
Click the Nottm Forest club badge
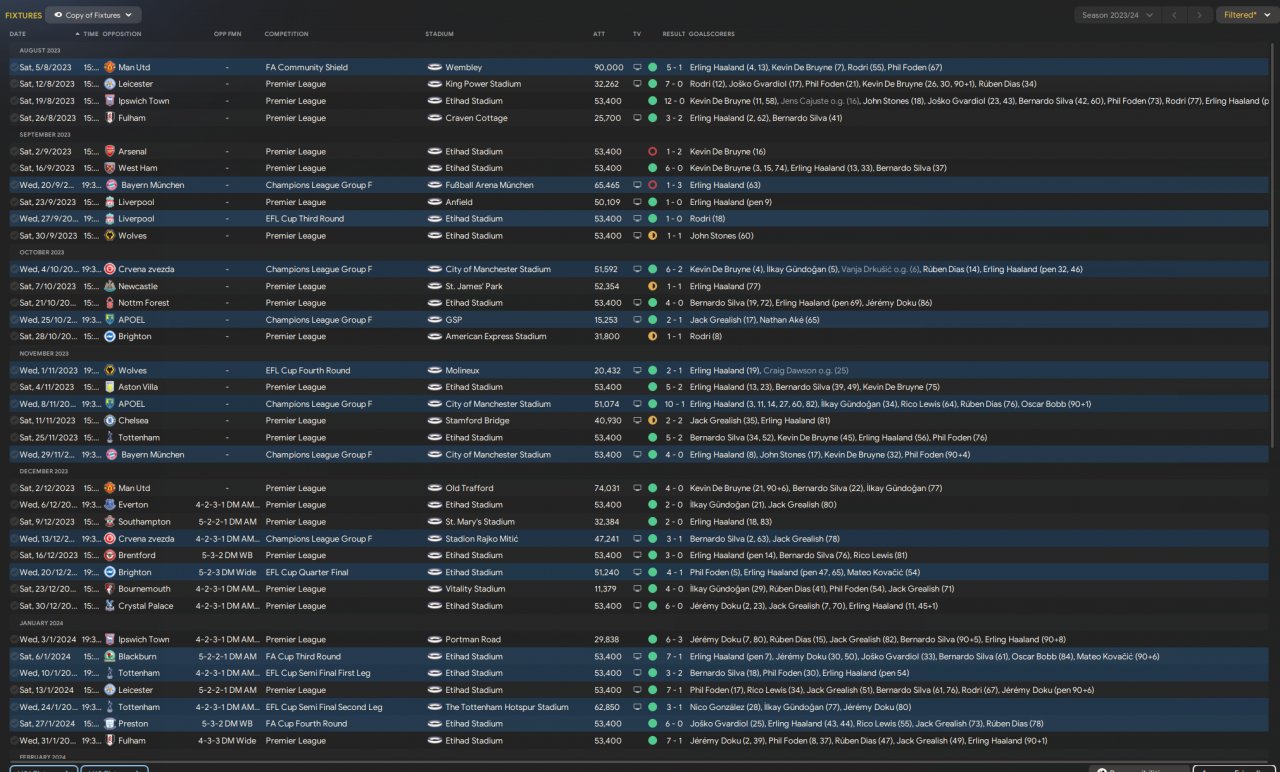click(110, 303)
